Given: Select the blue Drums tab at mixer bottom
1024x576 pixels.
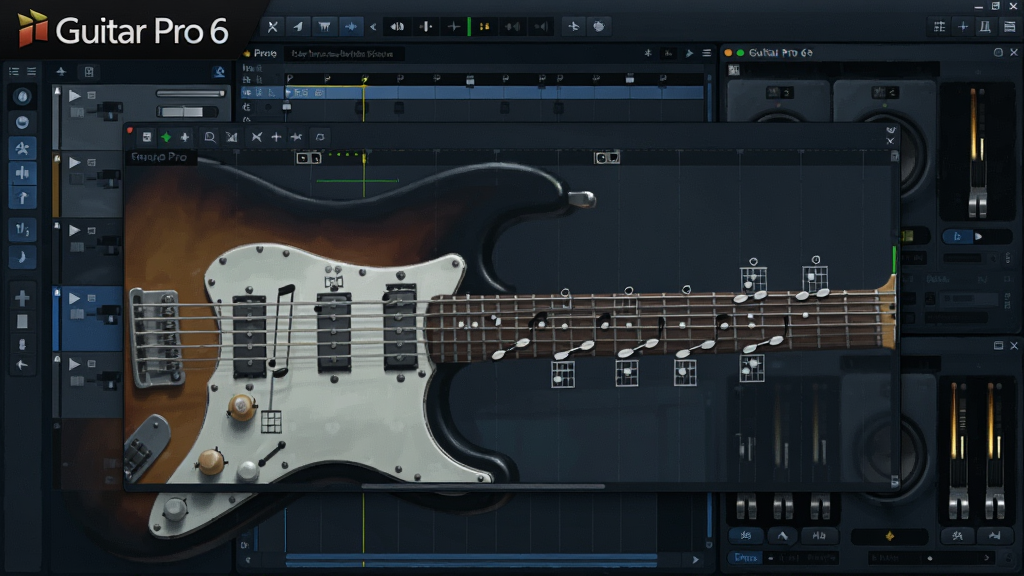Looking at the screenshot, I should [x=745, y=558].
